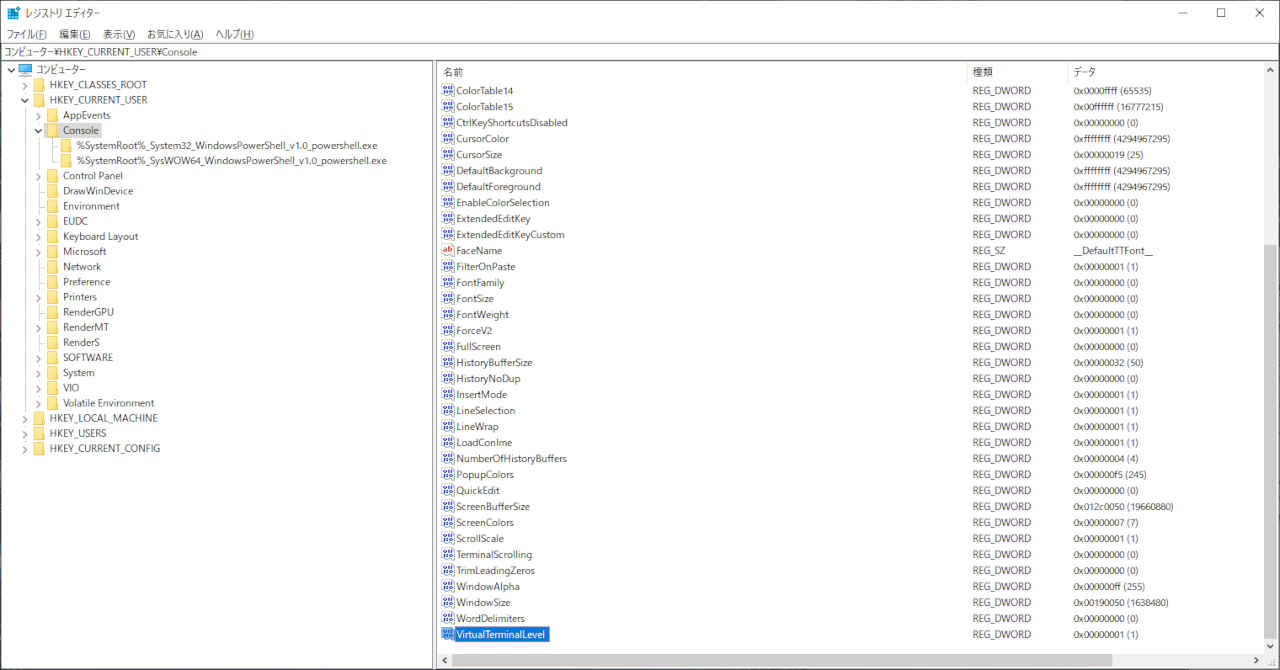Select the Environment key in tree
This screenshot has width=1280, height=670.
click(x=91, y=207)
